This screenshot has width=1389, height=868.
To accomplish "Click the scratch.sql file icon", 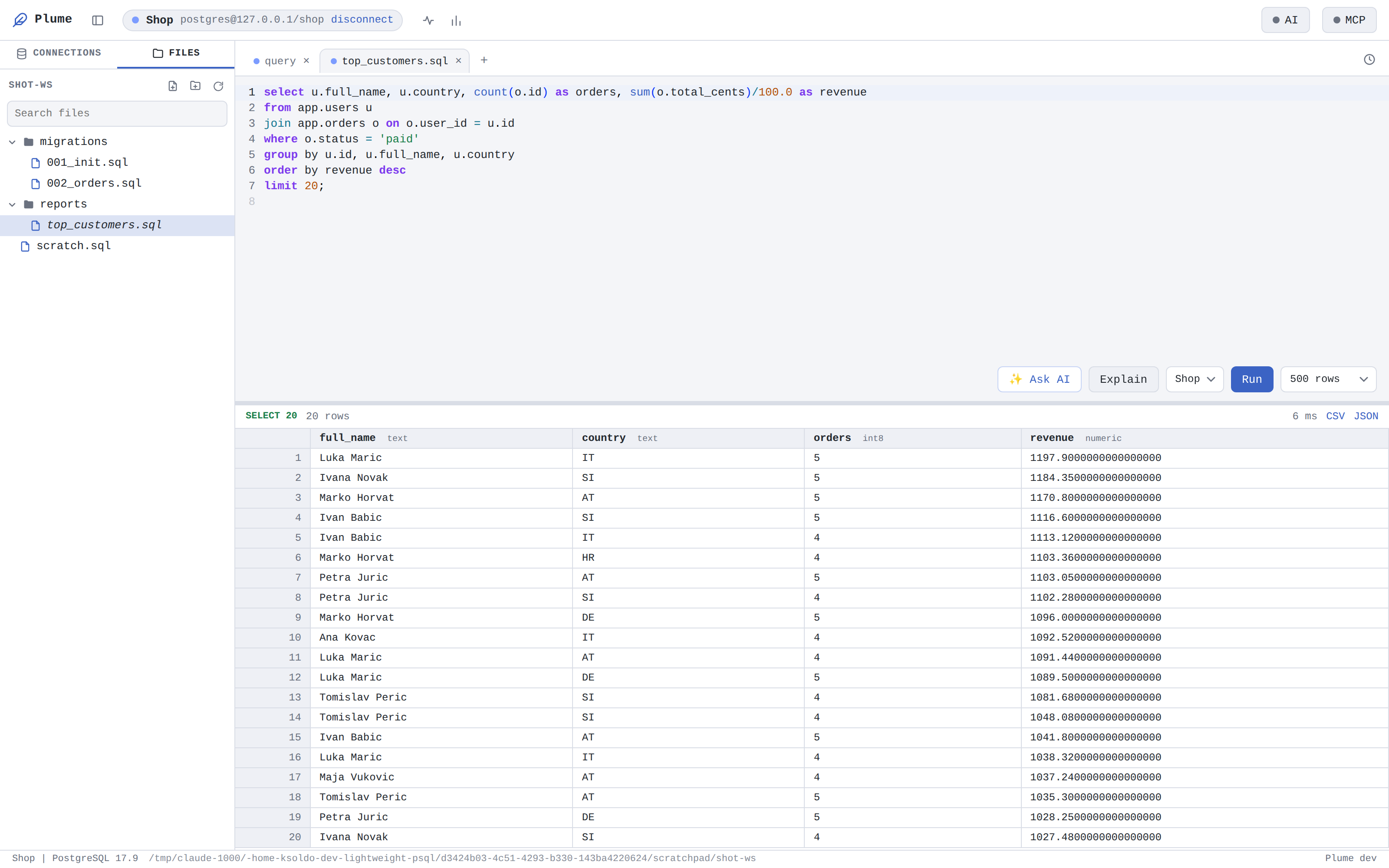I will click(x=25, y=246).
